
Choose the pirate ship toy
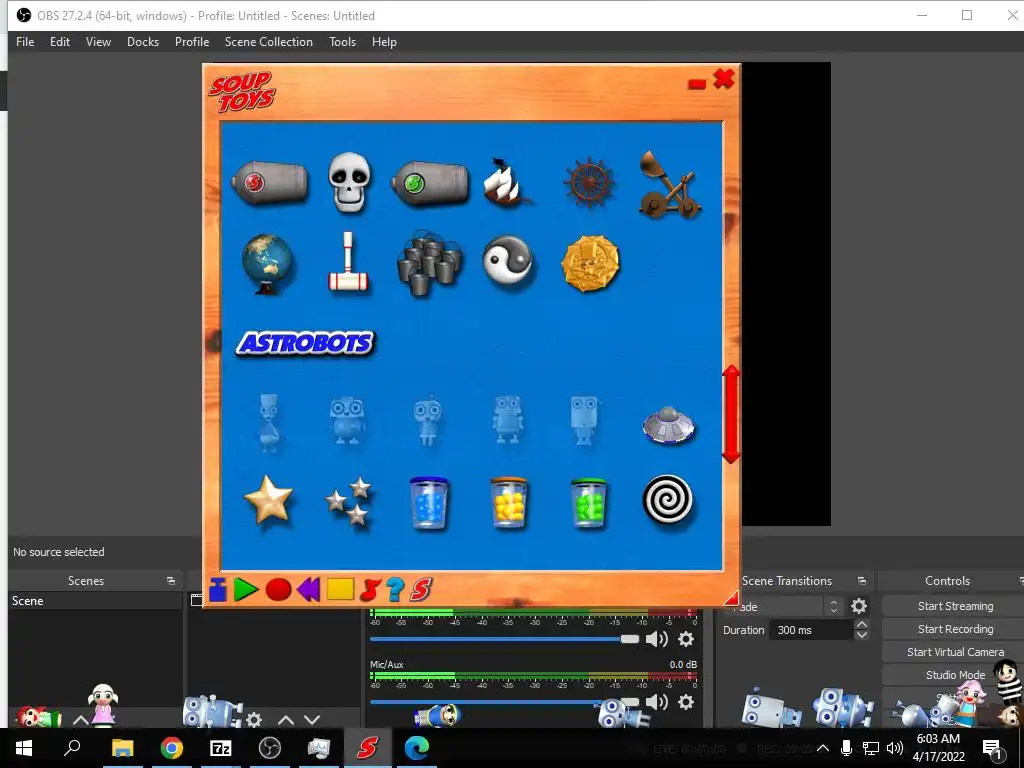pos(507,182)
